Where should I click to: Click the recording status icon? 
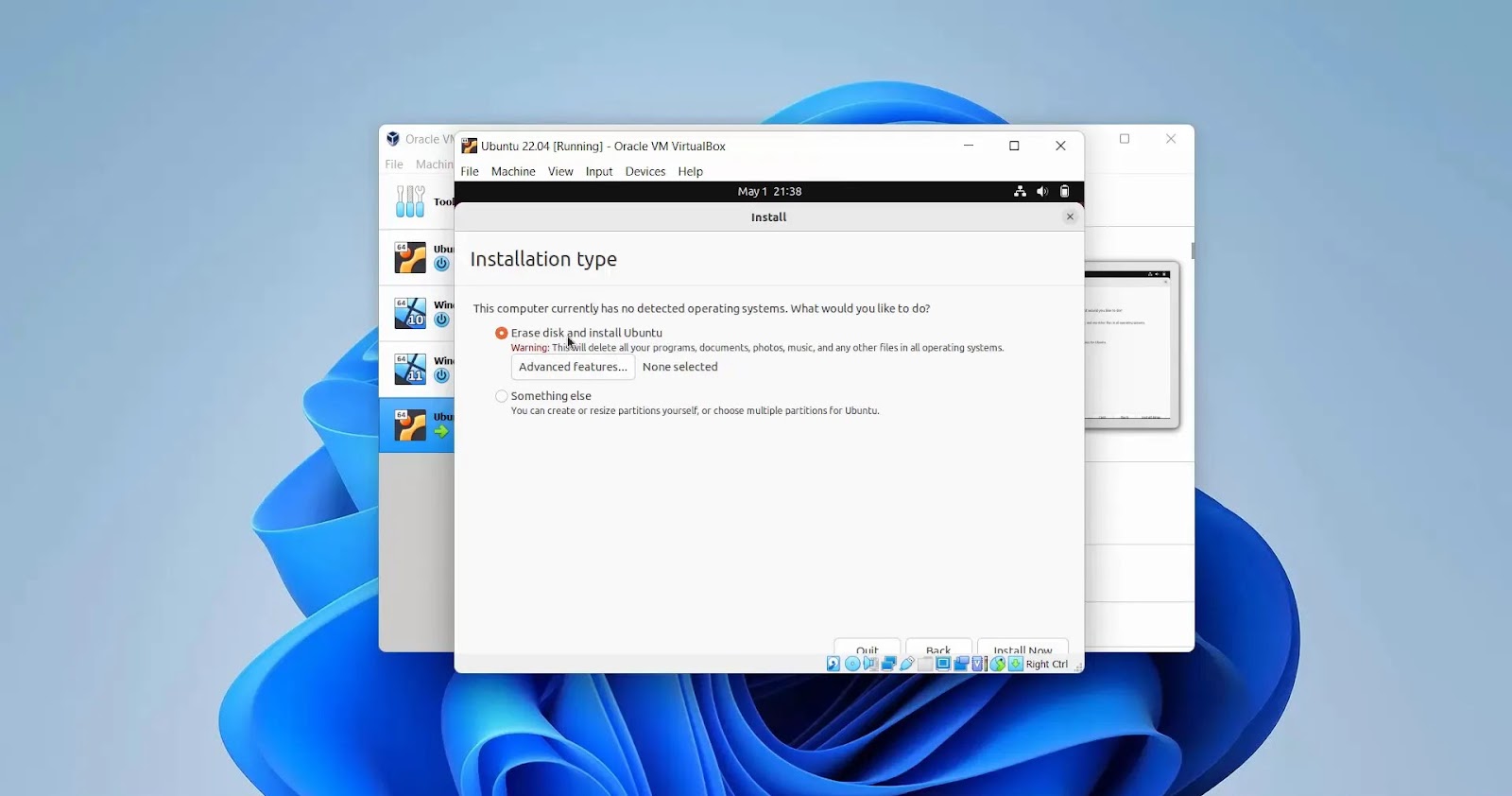click(961, 664)
